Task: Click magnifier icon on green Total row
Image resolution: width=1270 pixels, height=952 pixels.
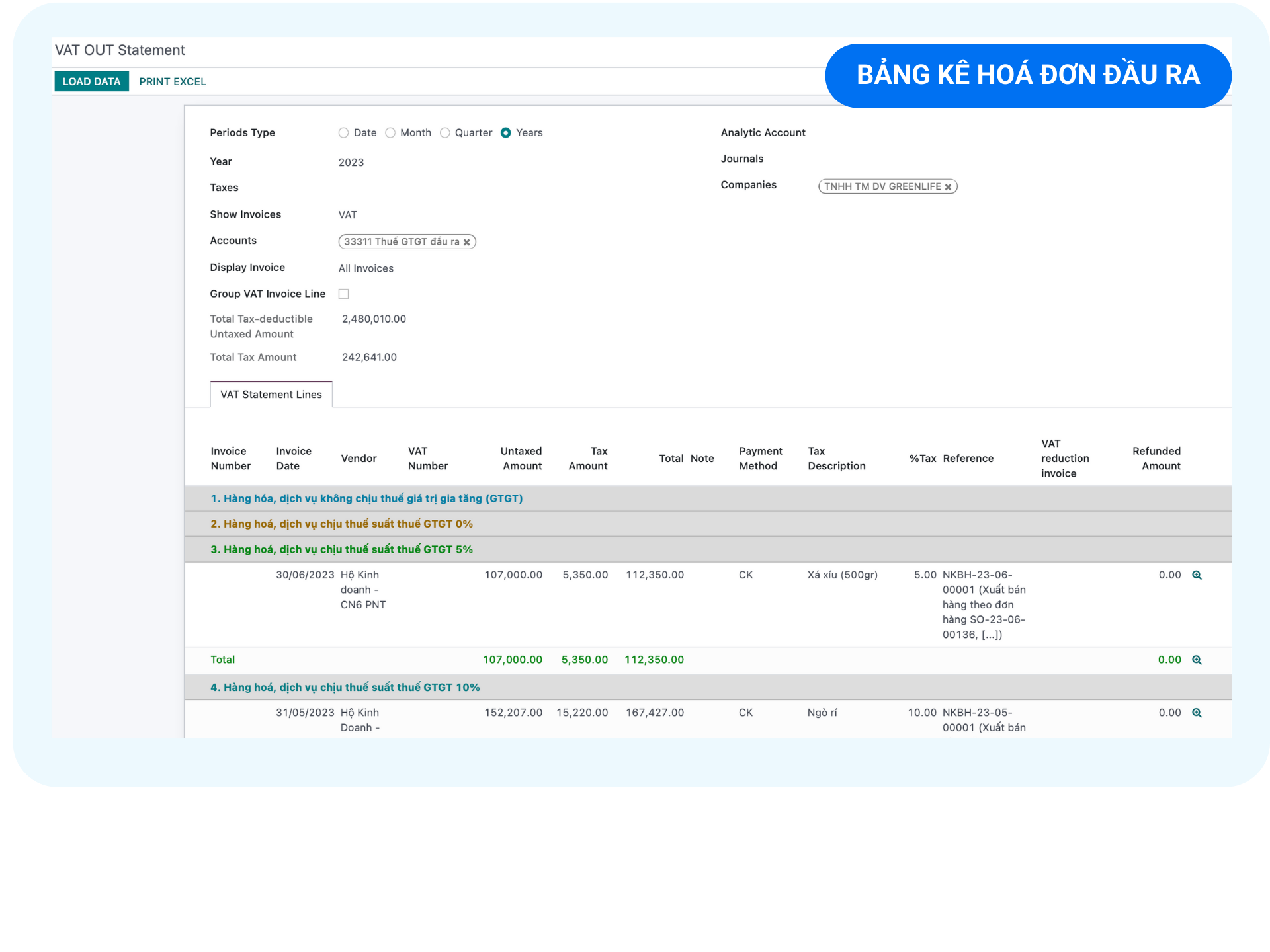Action: point(1197,660)
